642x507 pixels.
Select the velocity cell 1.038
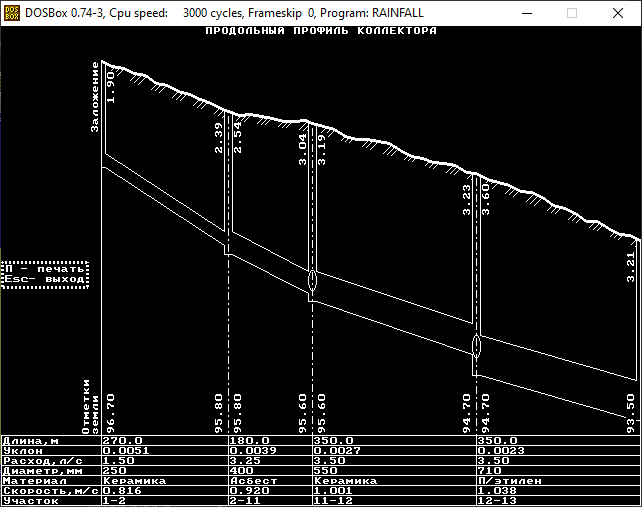(x=498, y=491)
